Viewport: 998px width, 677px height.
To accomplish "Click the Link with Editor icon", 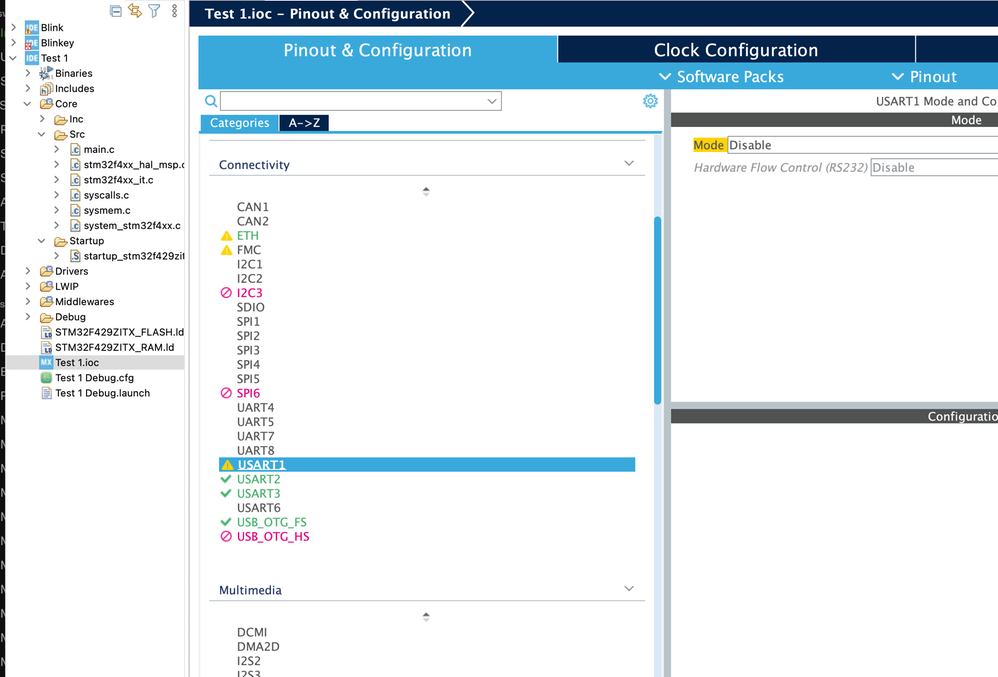I will click(x=135, y=11).
